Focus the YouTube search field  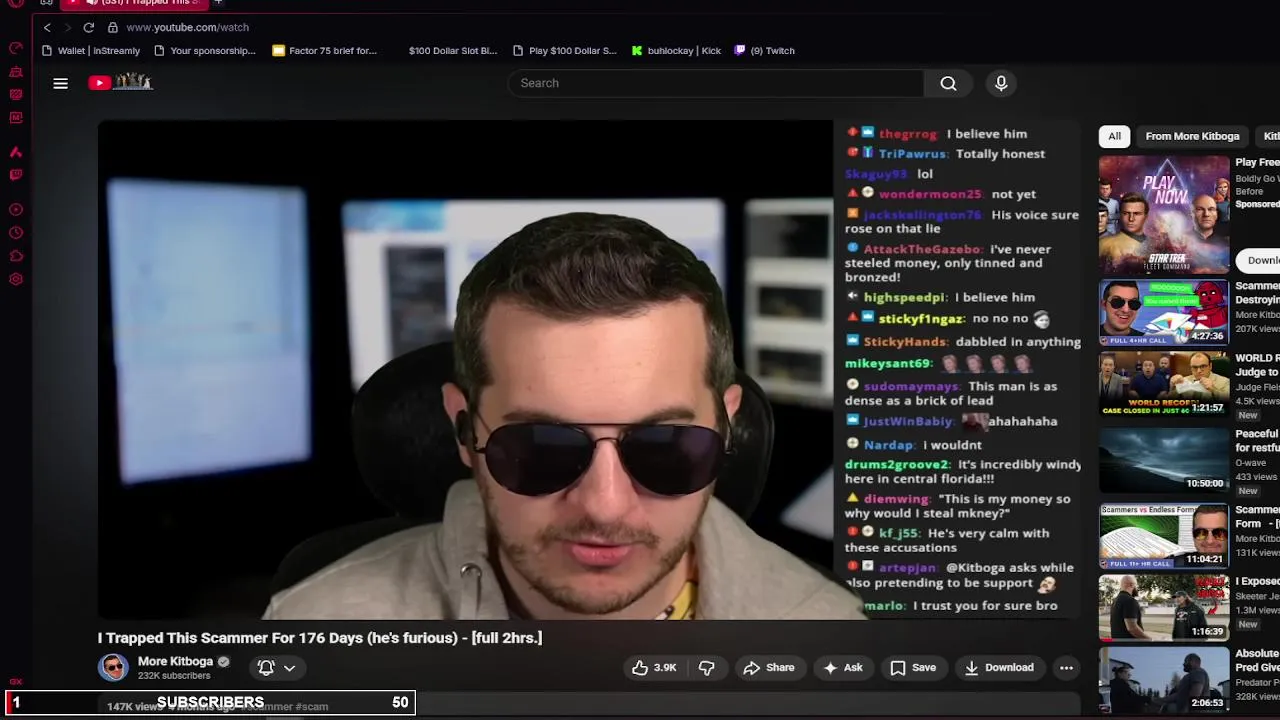[x=715, y=83]
